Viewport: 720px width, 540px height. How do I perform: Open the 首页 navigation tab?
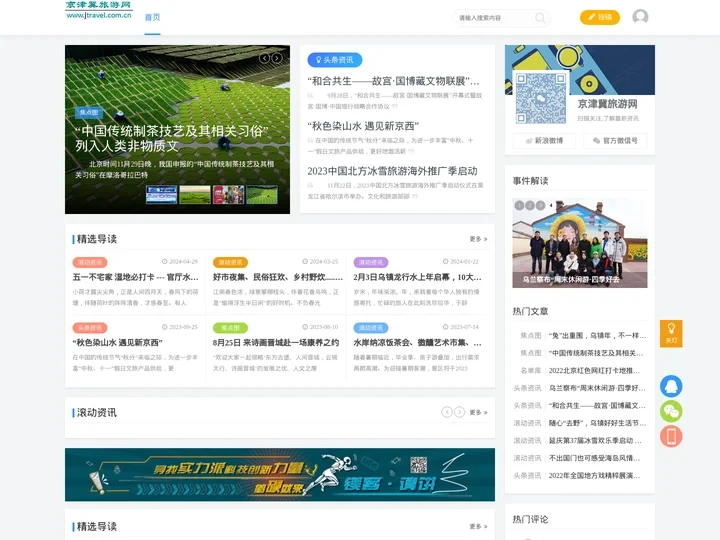(x=152, y=17)
